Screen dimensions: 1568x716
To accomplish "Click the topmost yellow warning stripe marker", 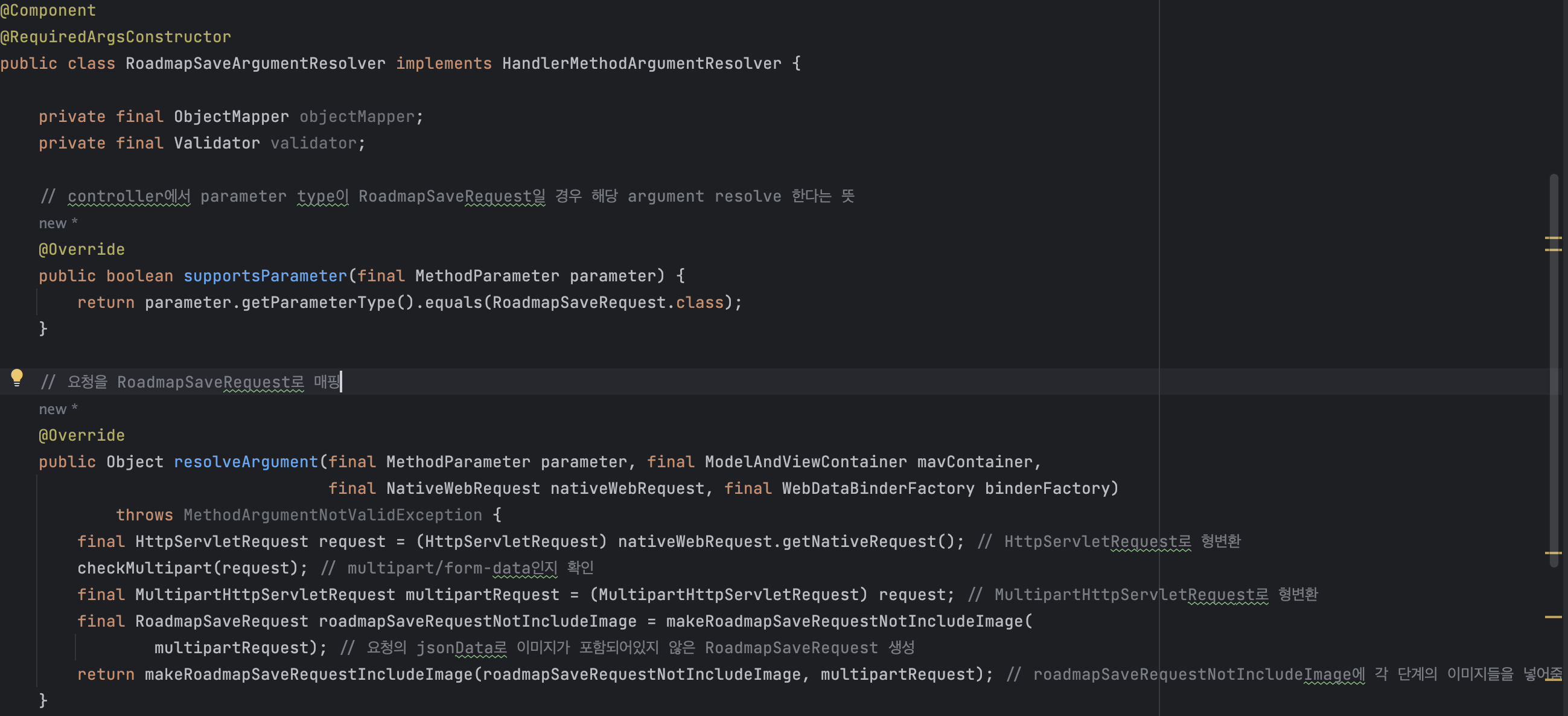I will (x=1553, y=237).
